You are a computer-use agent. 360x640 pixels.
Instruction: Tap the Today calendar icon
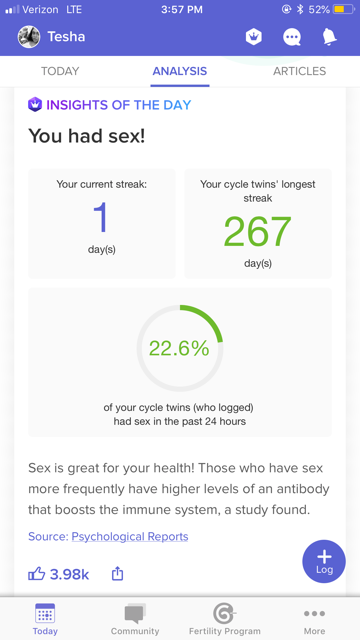pos(45,613)
